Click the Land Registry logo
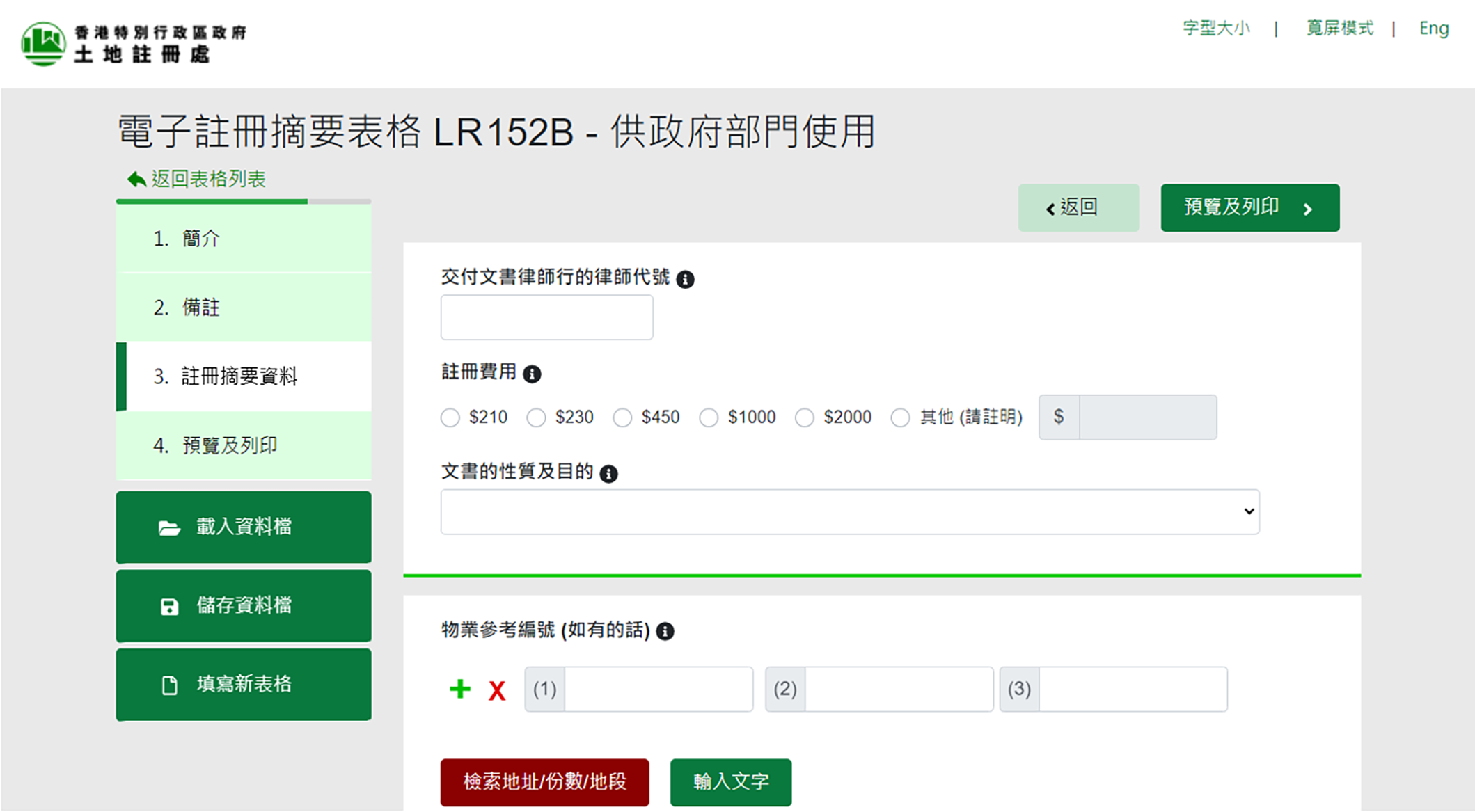This screenshot has width=1475, height=812. (x=133, y=43)
